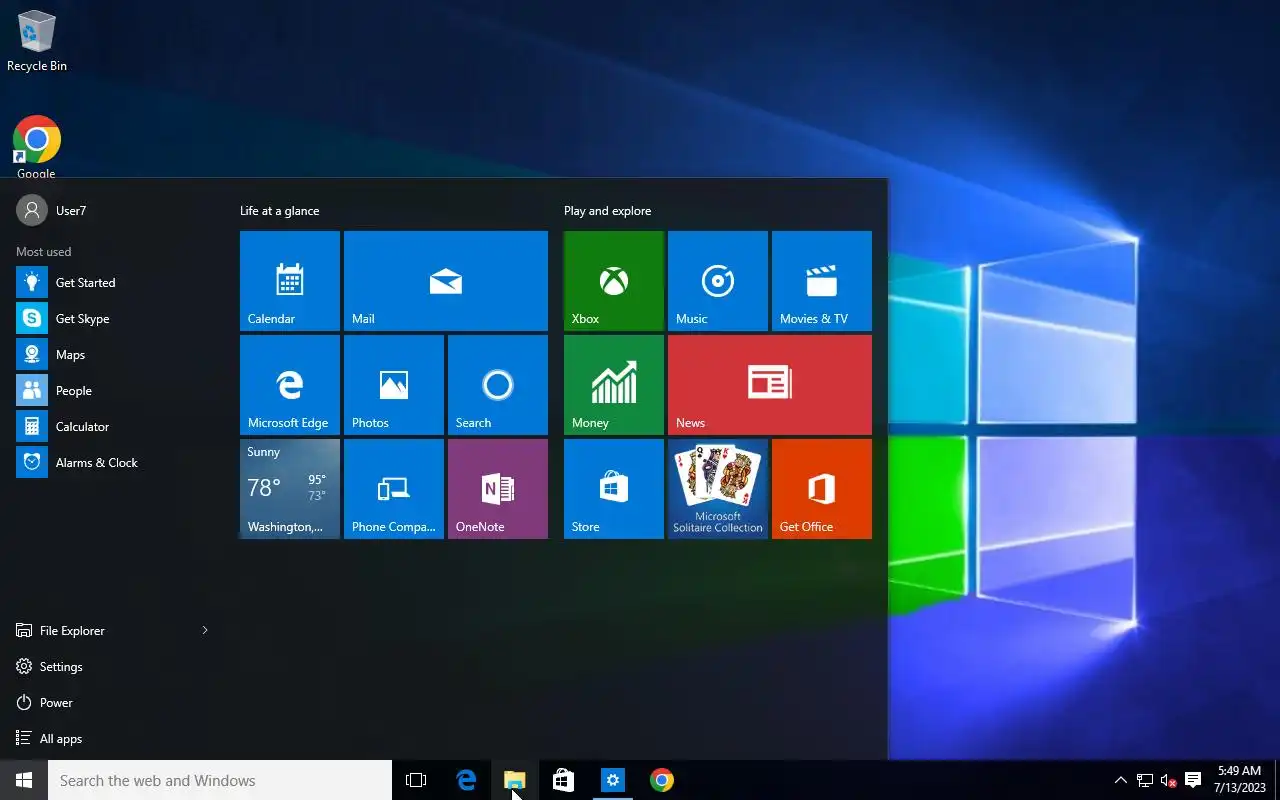Image resolution: width=1280 pixels, height=800 pixels.
Task: Open the Action Center notifications icon
Action: (1193, 780)
